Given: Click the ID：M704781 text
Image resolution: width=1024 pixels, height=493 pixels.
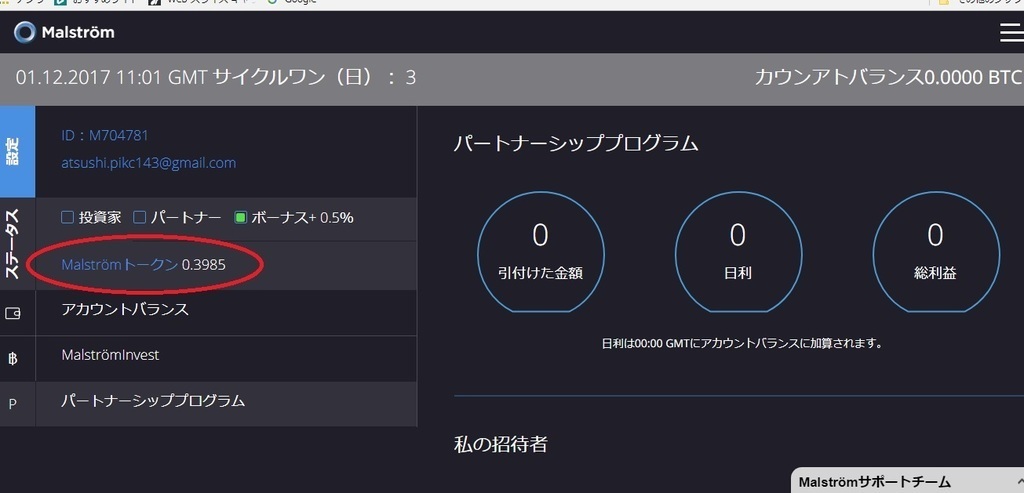Looking at the screenshot, I should click(x=105, y=135).
